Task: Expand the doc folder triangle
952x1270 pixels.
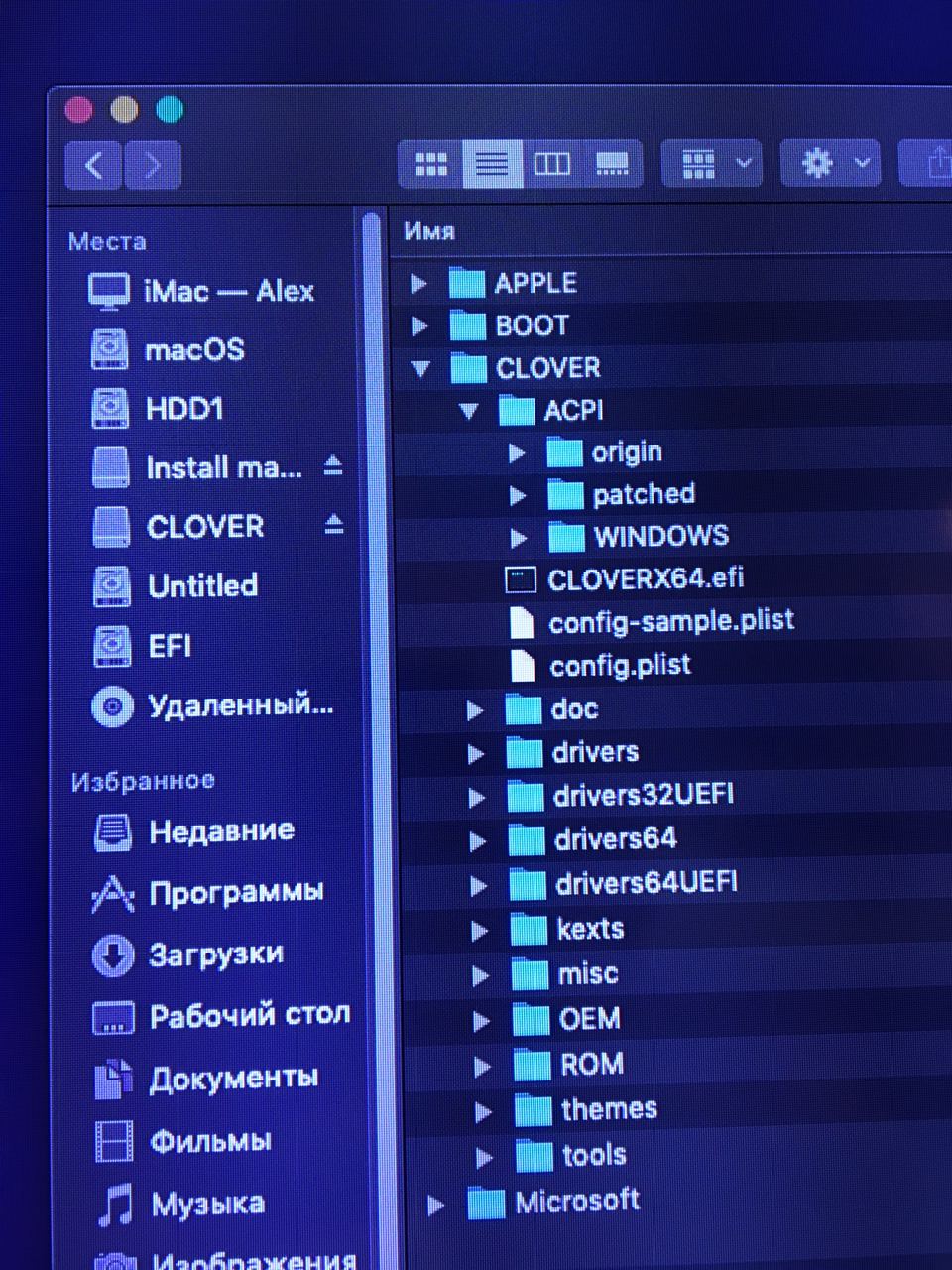Action: (475, 710)
